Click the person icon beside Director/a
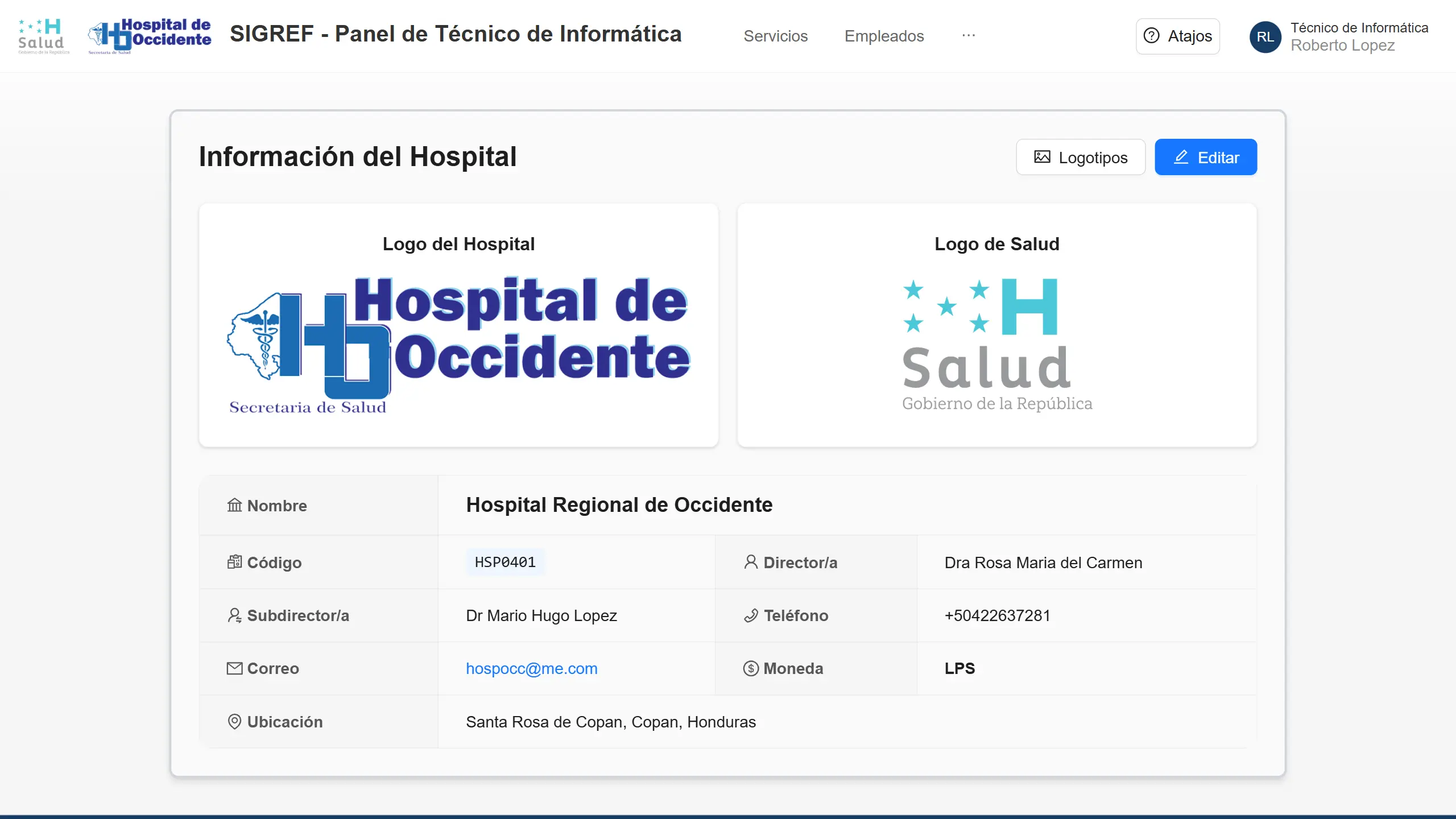This screenshot has height=819, width=1456. [x=751, y=562]
